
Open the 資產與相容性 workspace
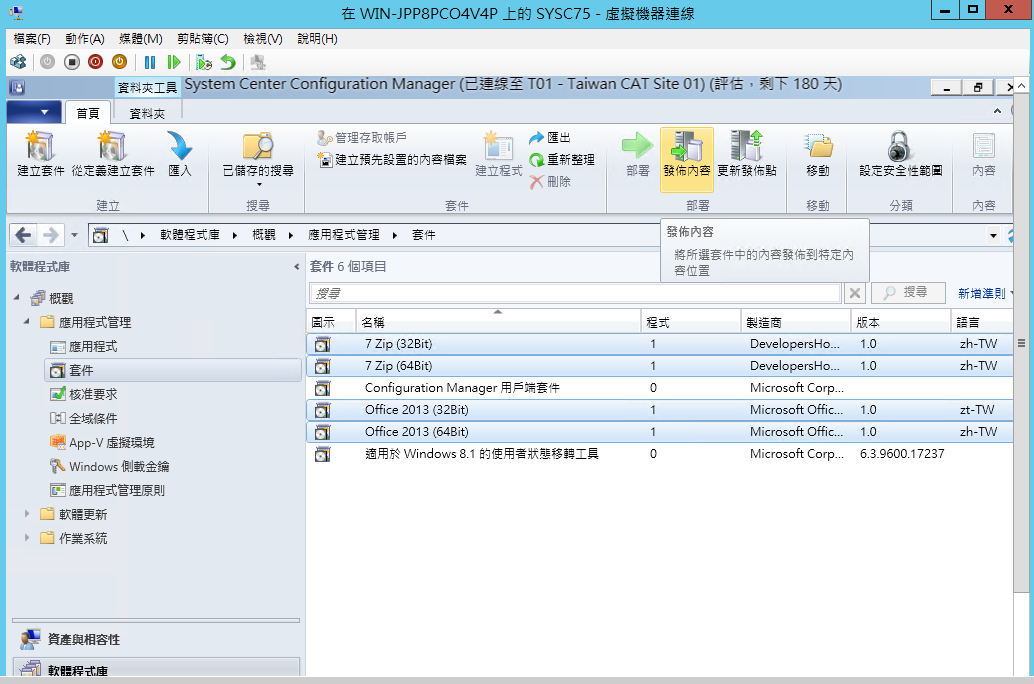point(156,639)
